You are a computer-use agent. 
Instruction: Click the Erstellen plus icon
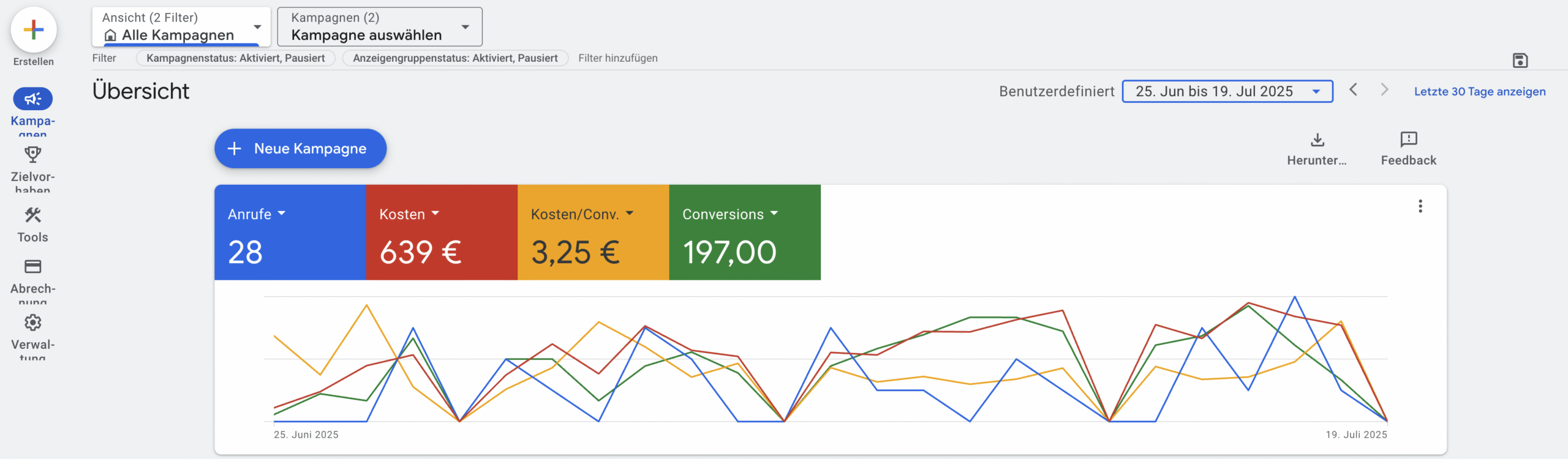(34, 29)
